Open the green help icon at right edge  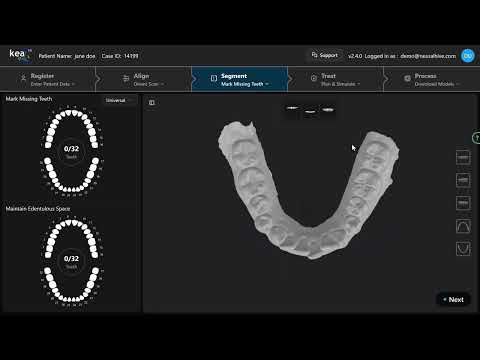coord(476,138)
